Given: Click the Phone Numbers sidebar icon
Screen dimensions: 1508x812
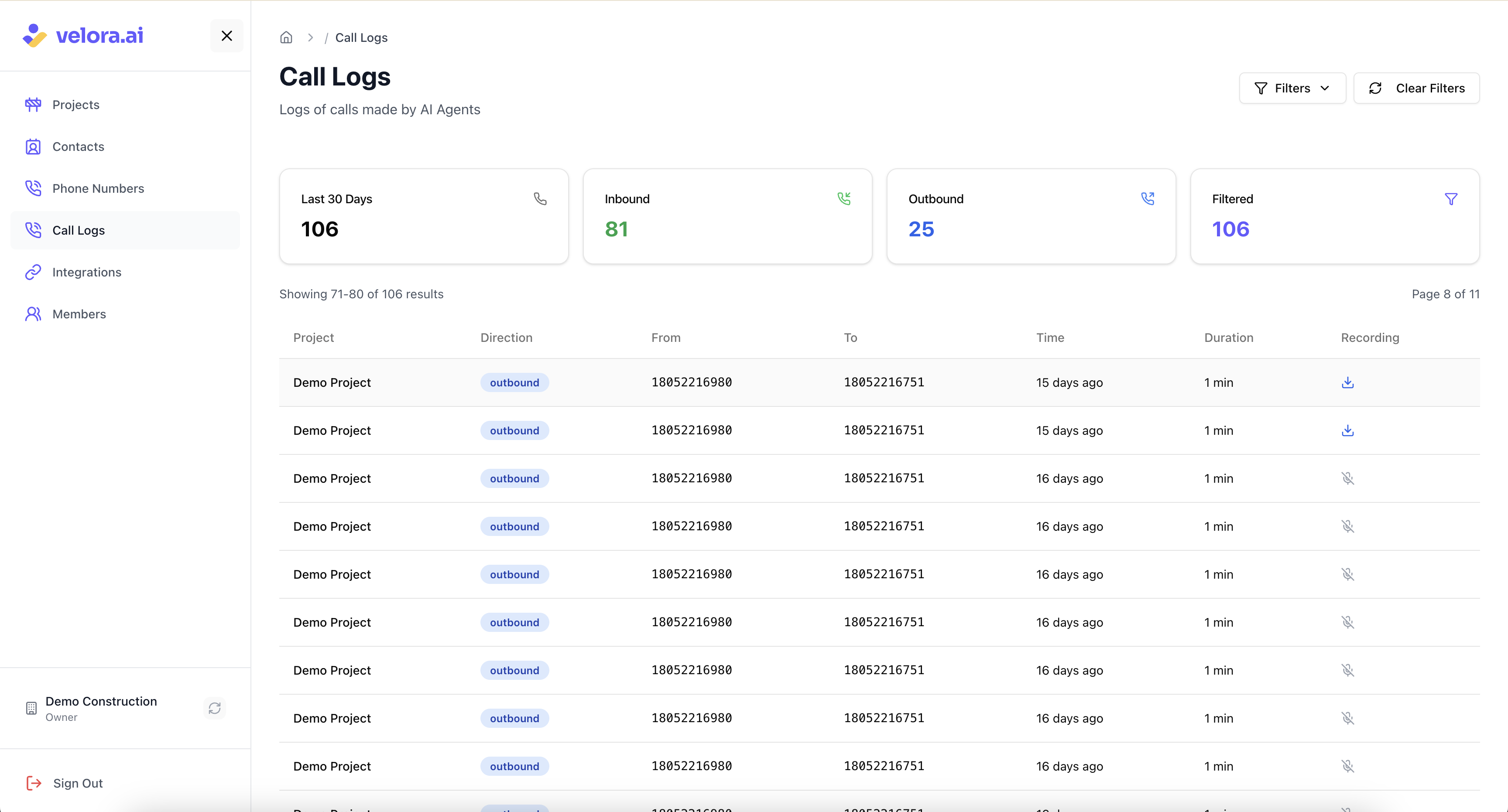Looking at the screenshot, I should click(x=33, y=188).
